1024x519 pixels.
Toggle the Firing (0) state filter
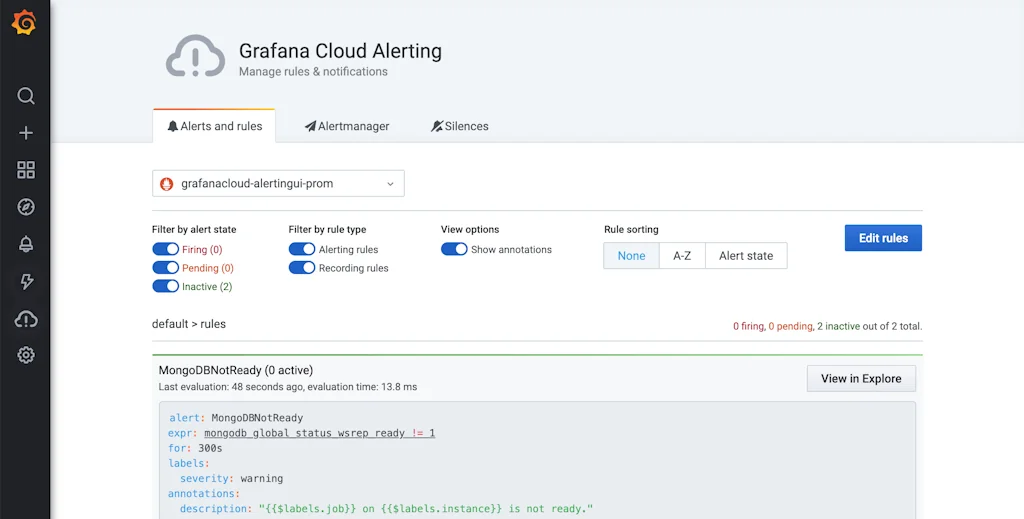coord(166,249)
